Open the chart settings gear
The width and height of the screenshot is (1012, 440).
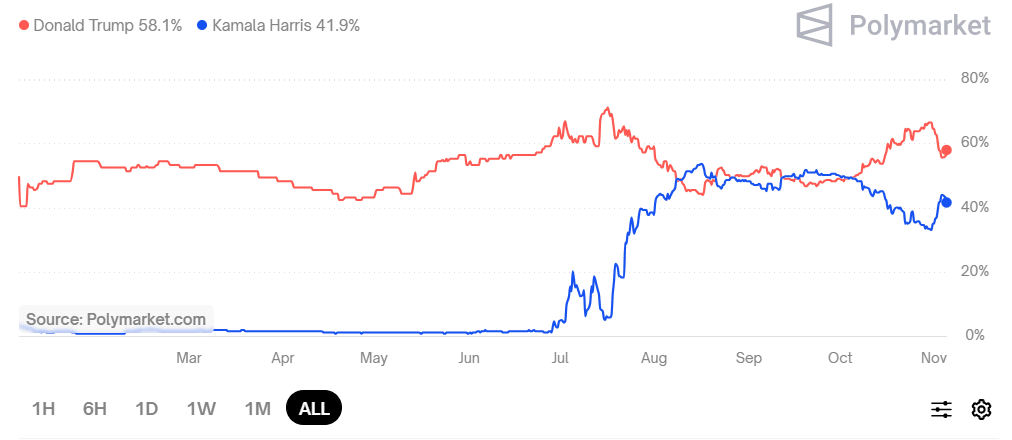(981, 409)
